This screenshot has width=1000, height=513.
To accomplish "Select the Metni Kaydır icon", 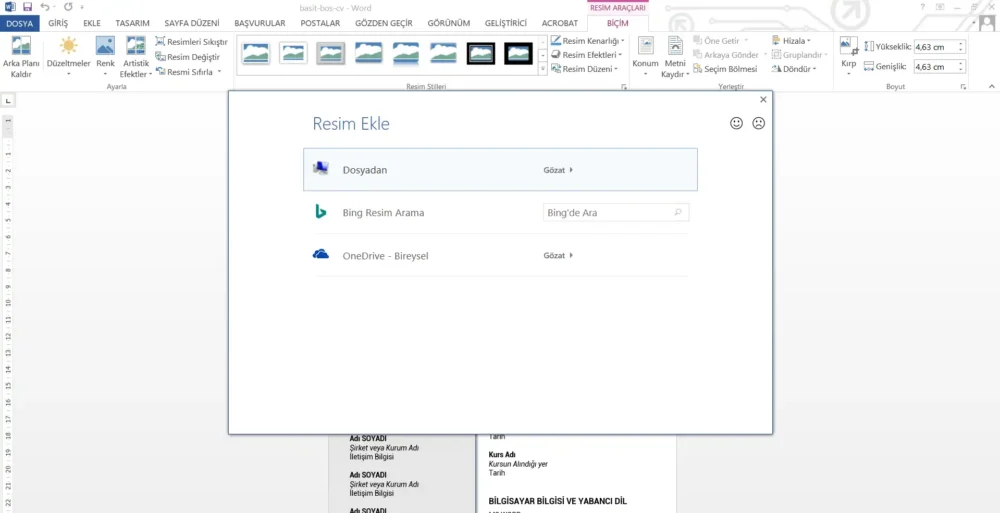I will coord(675,46).
